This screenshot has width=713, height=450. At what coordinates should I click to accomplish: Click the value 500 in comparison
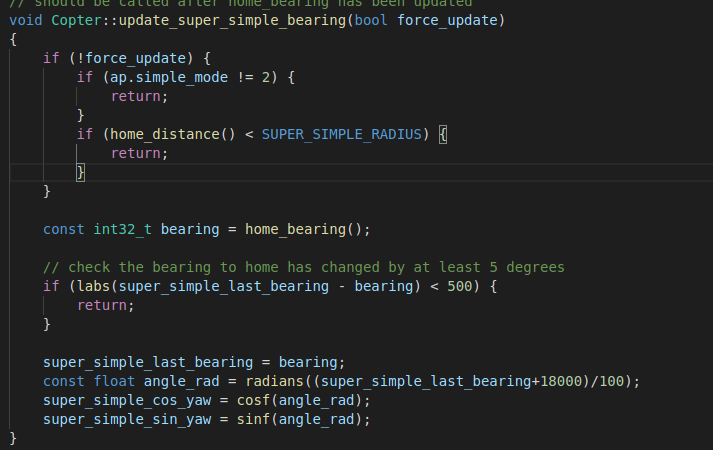(x=460, y=286)
